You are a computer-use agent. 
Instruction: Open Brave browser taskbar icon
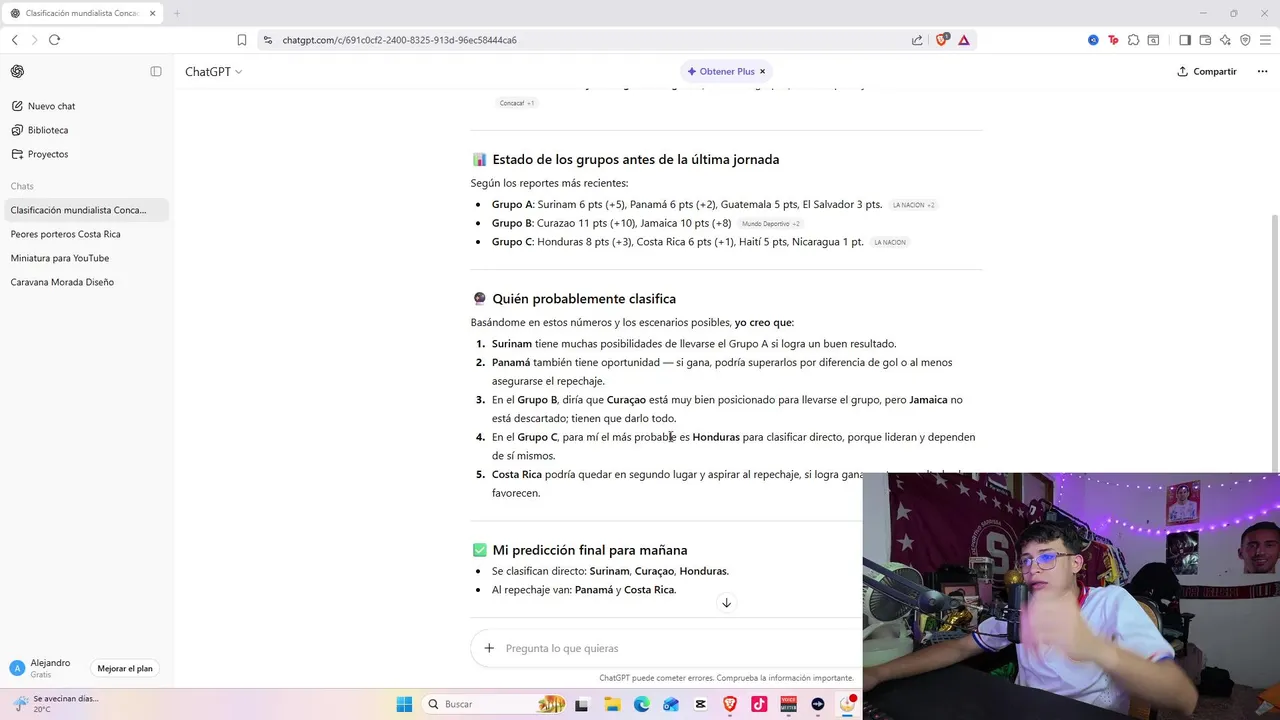[730, 704]
